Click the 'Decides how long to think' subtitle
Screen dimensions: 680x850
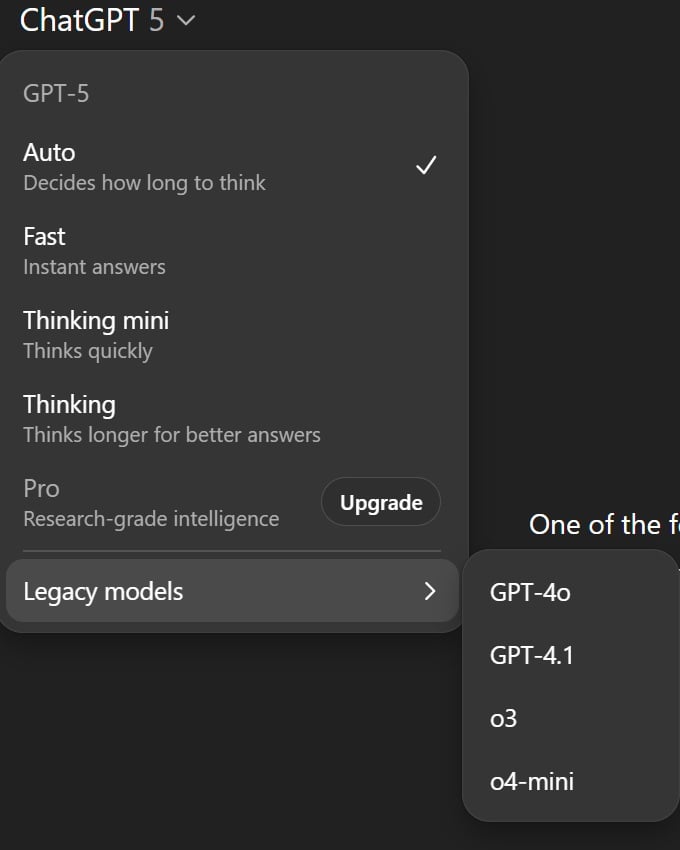144,183
